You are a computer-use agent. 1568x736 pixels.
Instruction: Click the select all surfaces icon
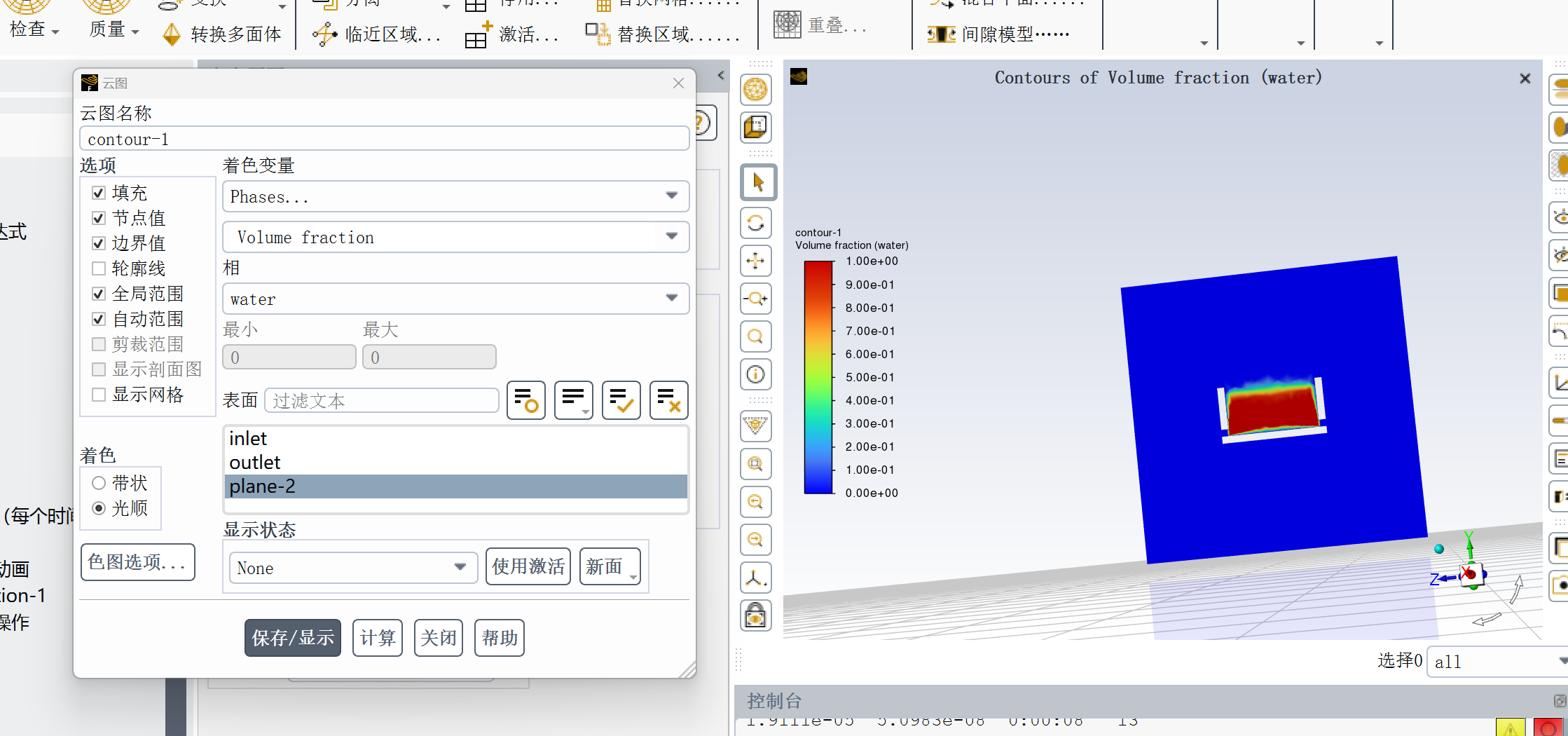point(526,400)
